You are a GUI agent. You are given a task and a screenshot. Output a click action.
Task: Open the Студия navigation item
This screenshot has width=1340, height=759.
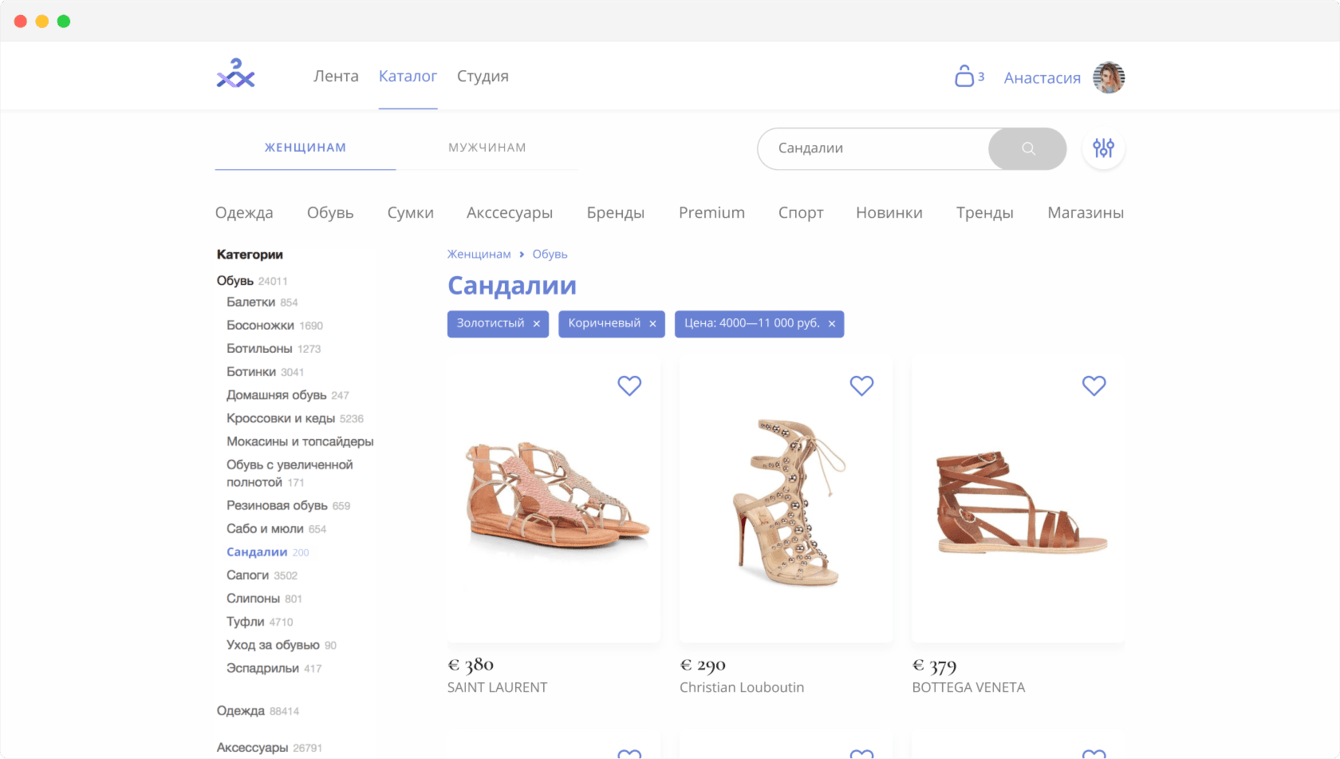click(x=482, y=76)
